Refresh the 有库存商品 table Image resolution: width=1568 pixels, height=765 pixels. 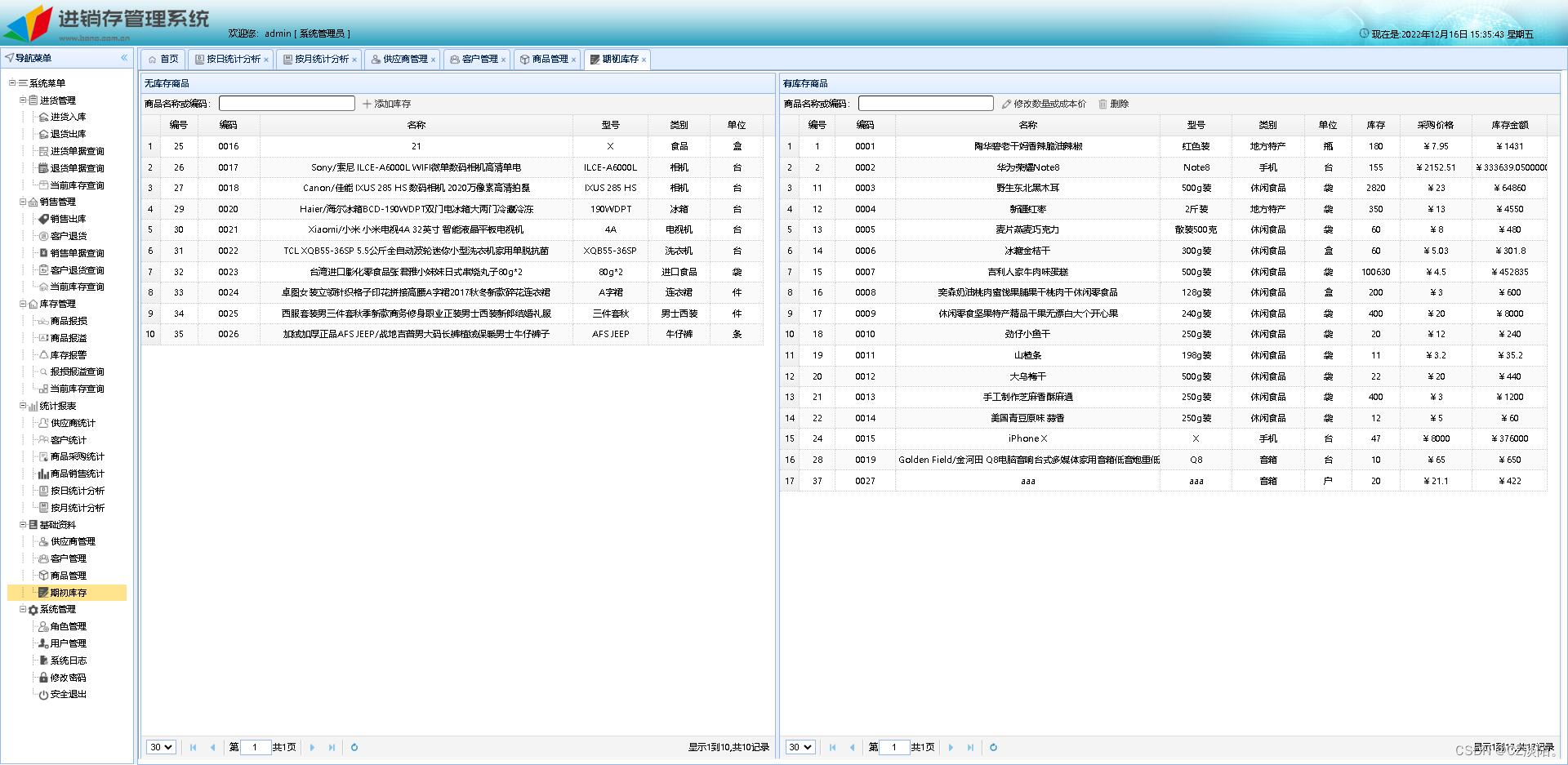coord(993,747)
